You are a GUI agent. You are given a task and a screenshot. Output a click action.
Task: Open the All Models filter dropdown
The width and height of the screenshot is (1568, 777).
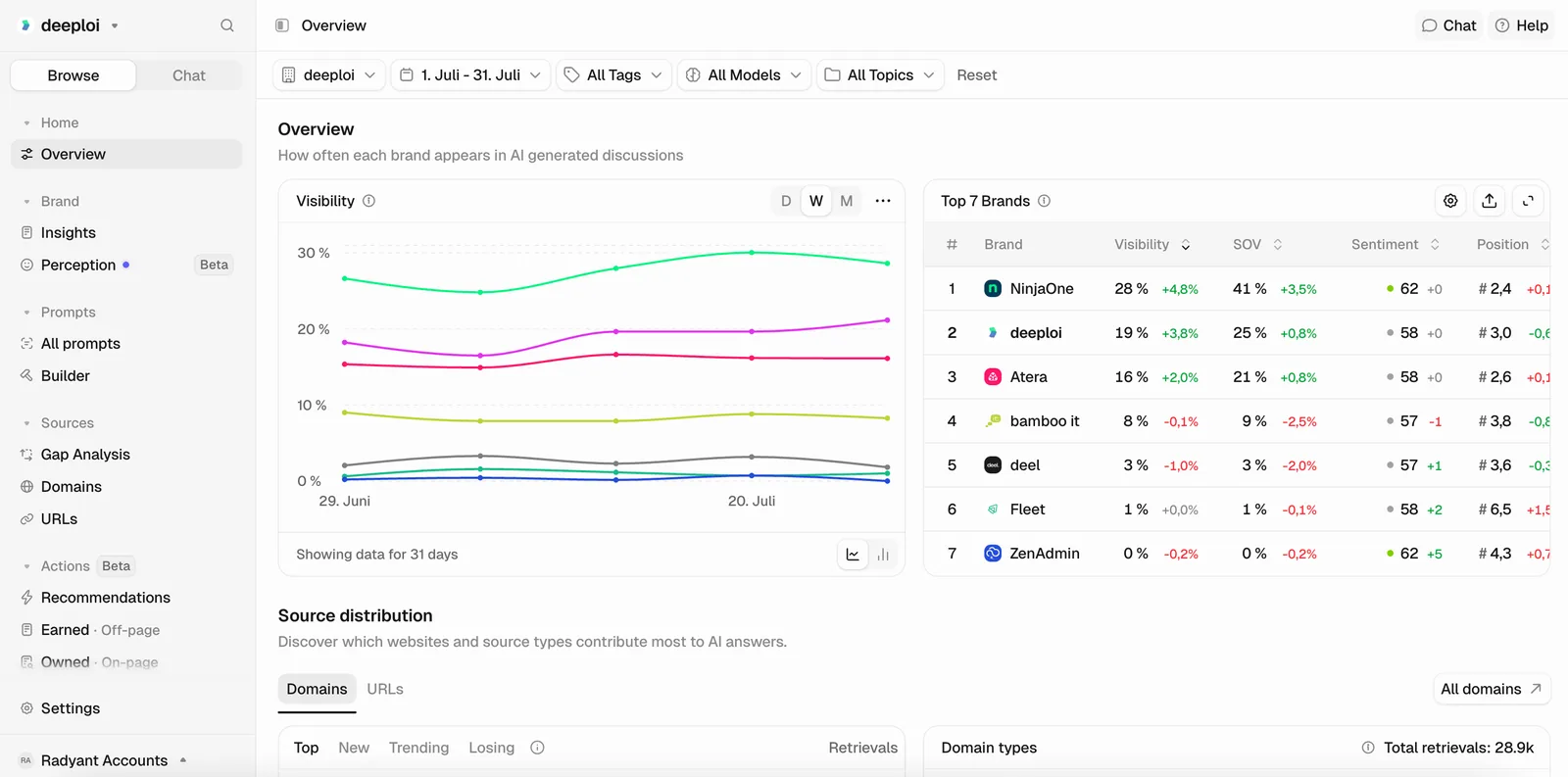pyautogui.click(x=744, y=75)
